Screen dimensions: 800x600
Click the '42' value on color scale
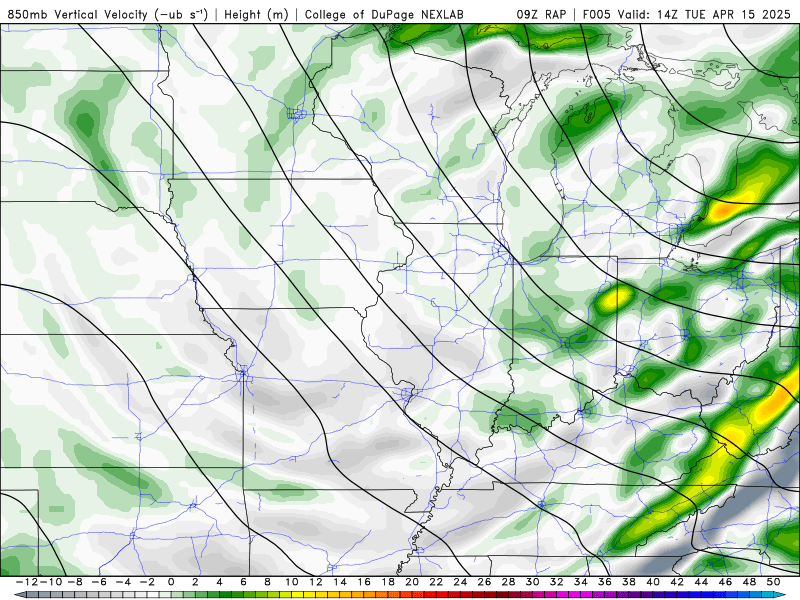coord(677,582)
